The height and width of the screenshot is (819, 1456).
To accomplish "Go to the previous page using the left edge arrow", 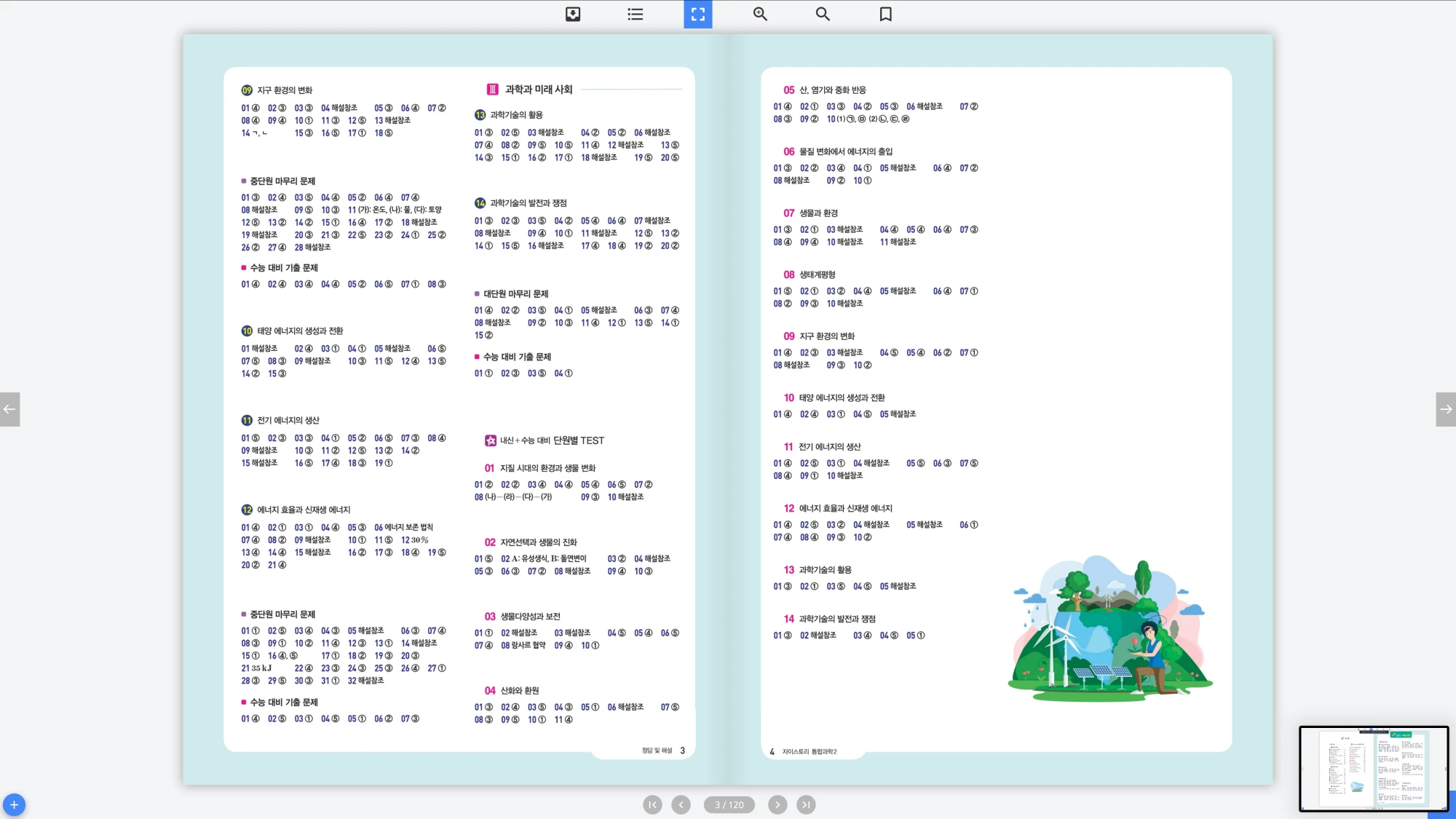I will [x=9, y=409].
